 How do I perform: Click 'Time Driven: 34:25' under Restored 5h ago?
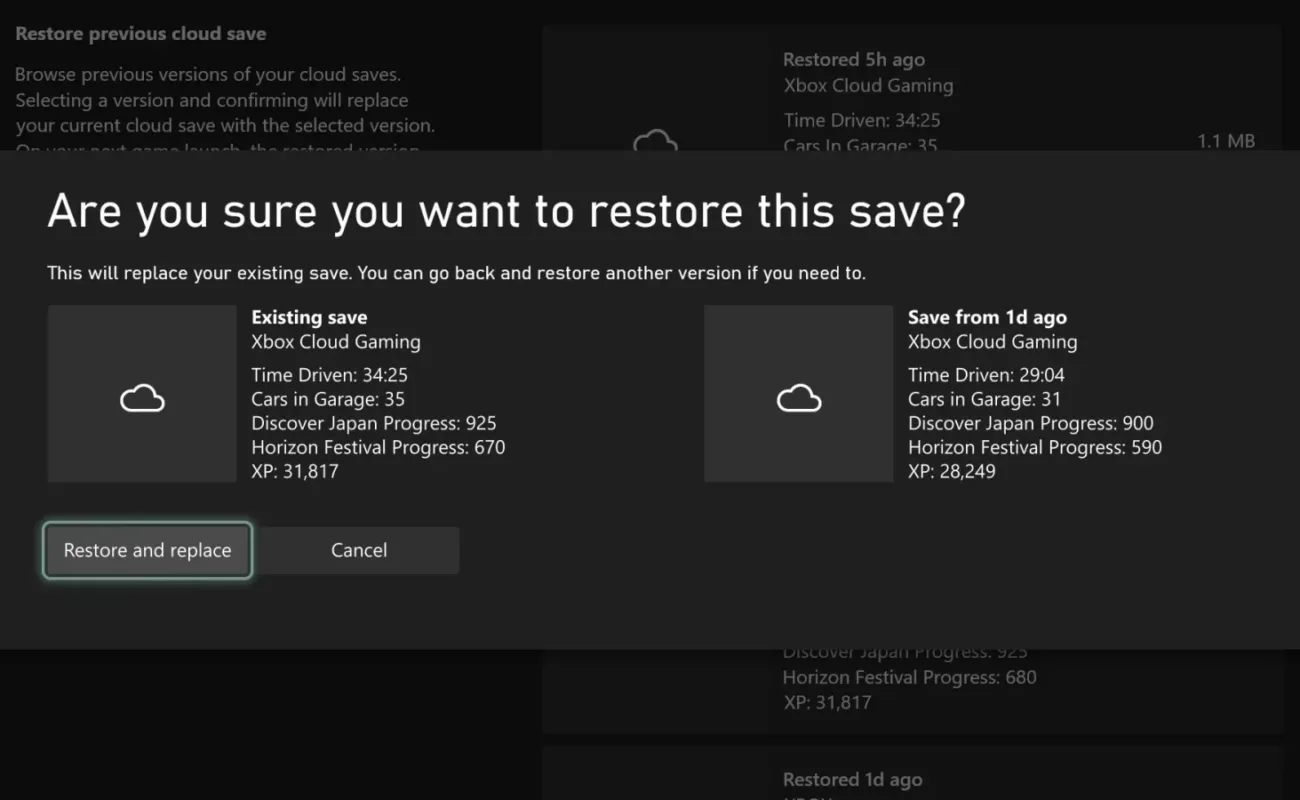(862, 120)
